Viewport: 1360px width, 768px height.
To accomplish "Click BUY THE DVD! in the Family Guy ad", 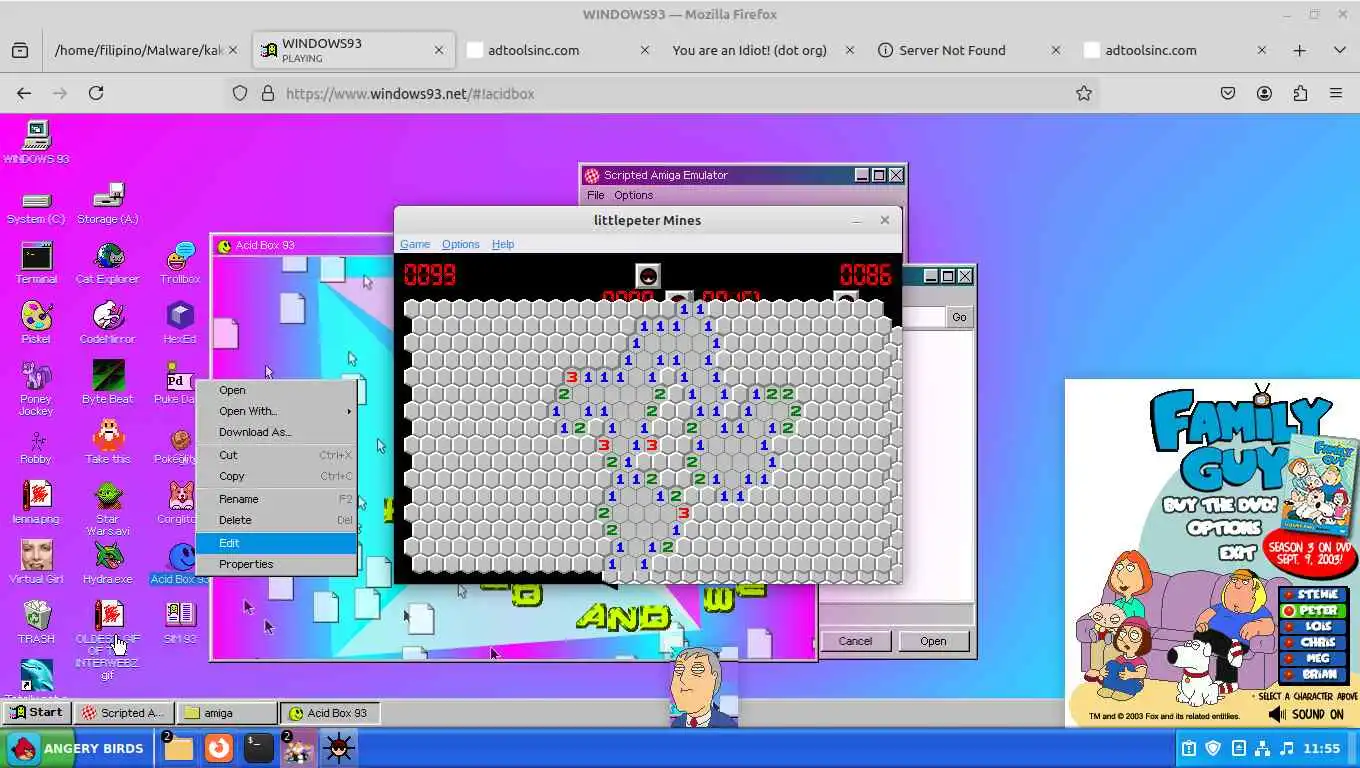I will tap(1220, 505).
